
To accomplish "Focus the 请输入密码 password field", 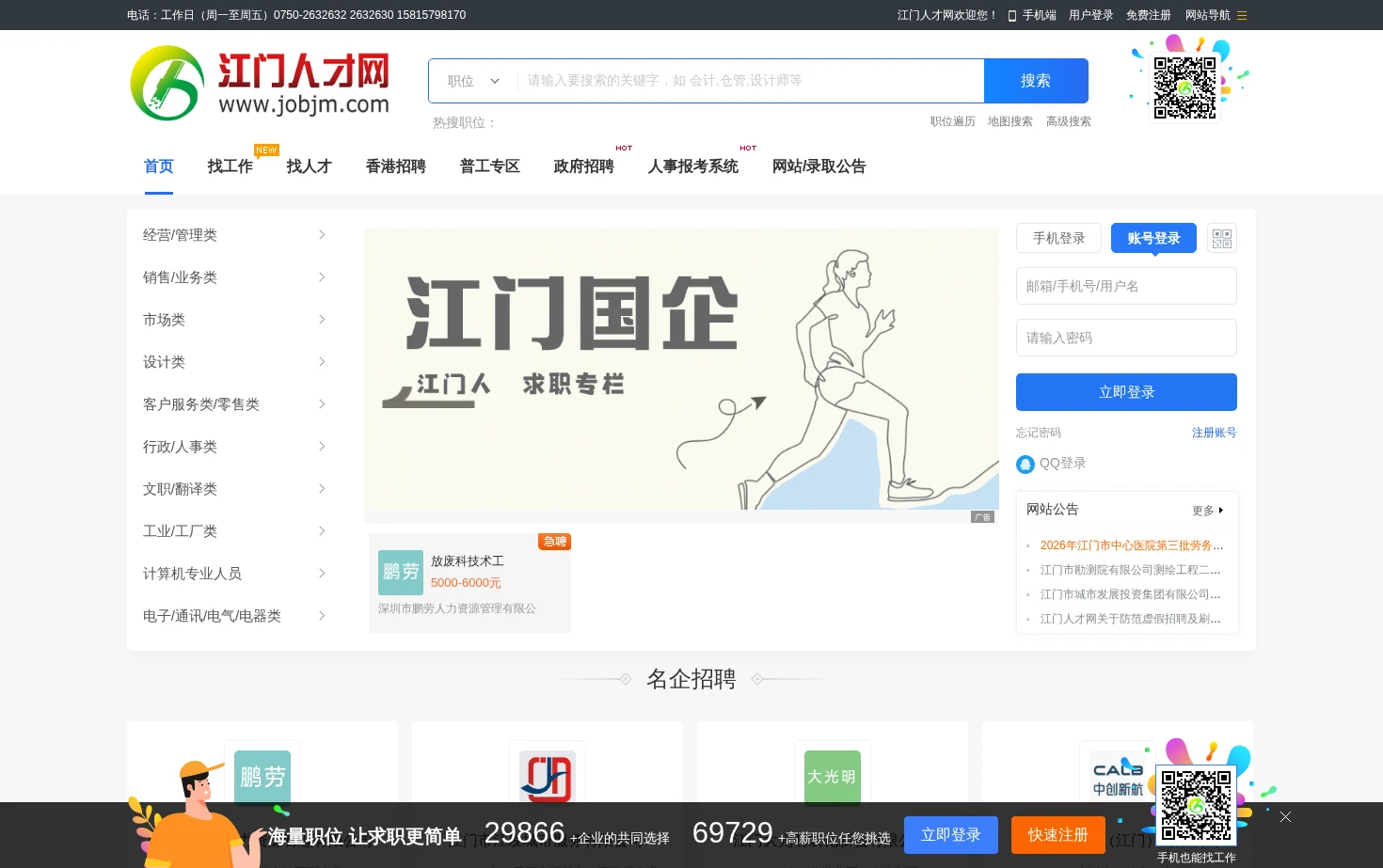I will pos(1126,338).
